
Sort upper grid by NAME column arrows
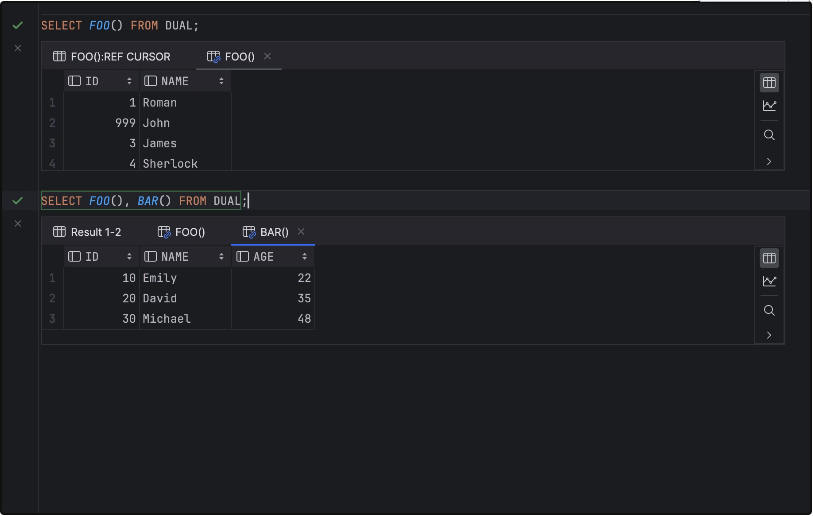(x=221, y=81)
